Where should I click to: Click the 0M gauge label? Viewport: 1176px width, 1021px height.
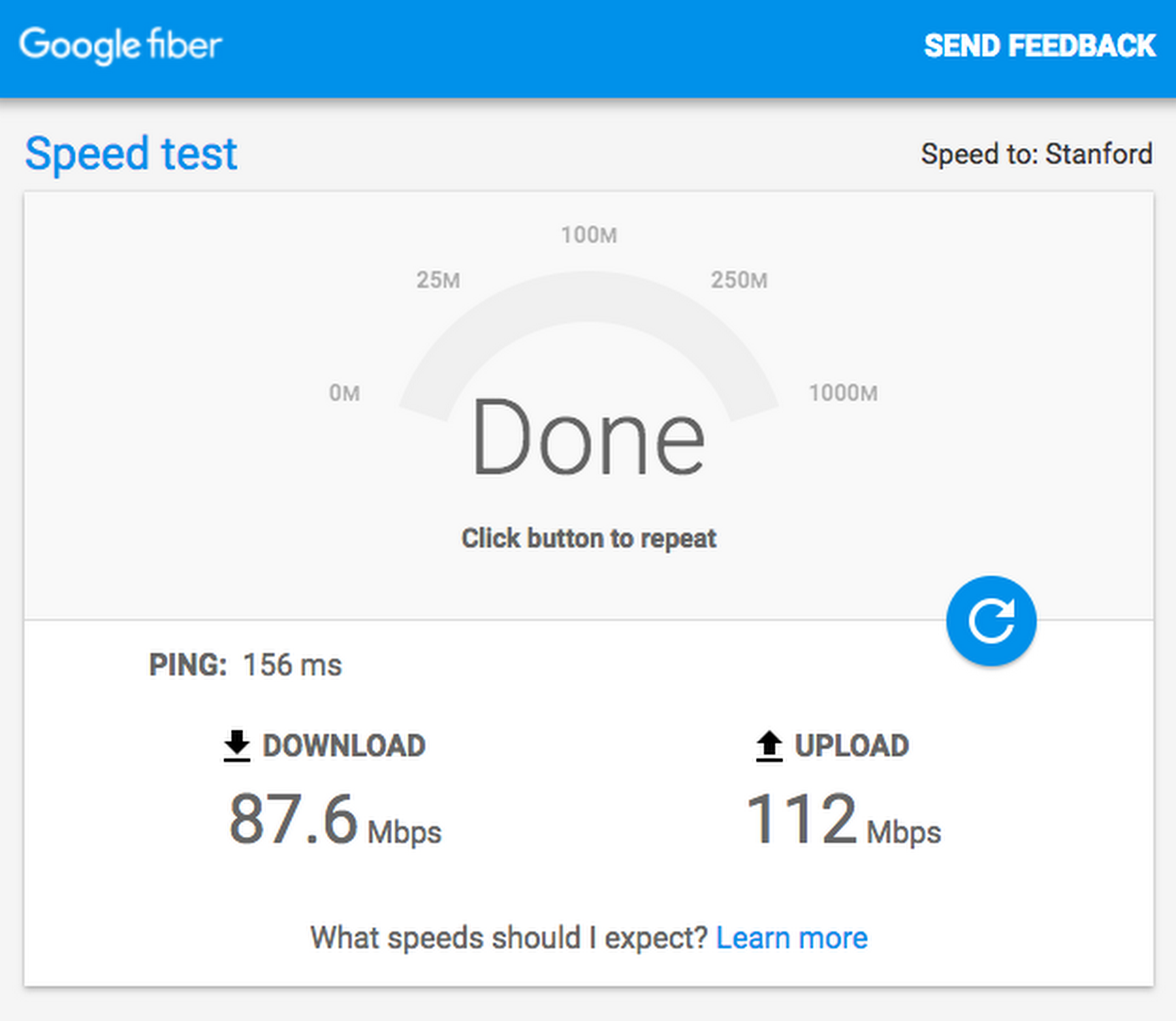[345, 393]
